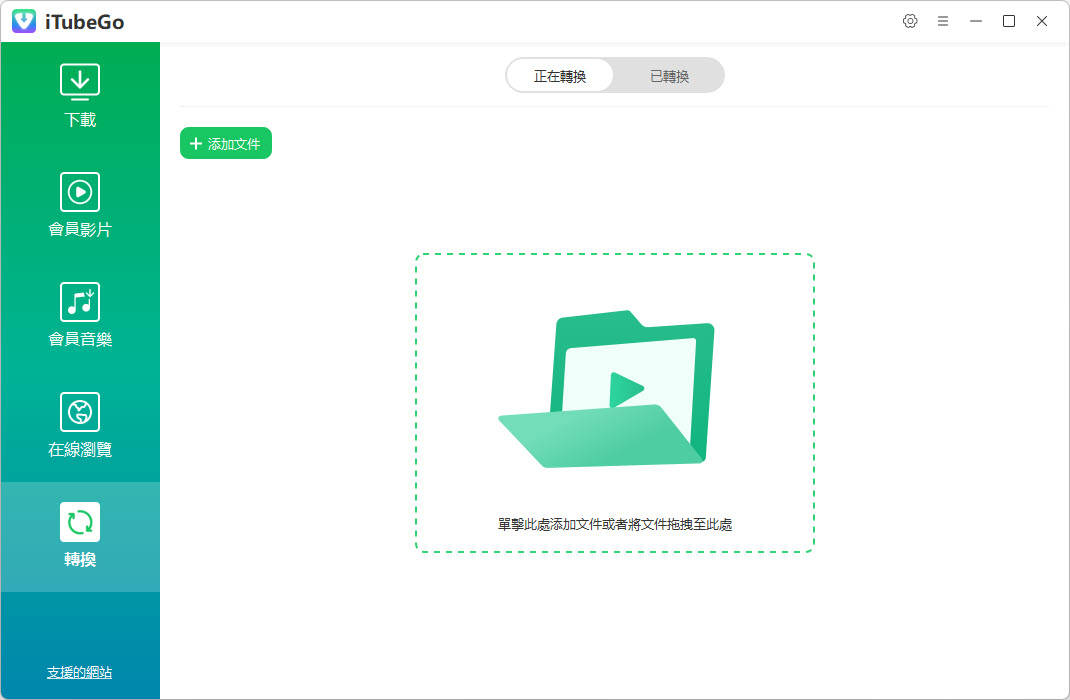Open the hamburger menu in title bar
The width and height of the screenshot is (1070, 700).
coord(943,21)
